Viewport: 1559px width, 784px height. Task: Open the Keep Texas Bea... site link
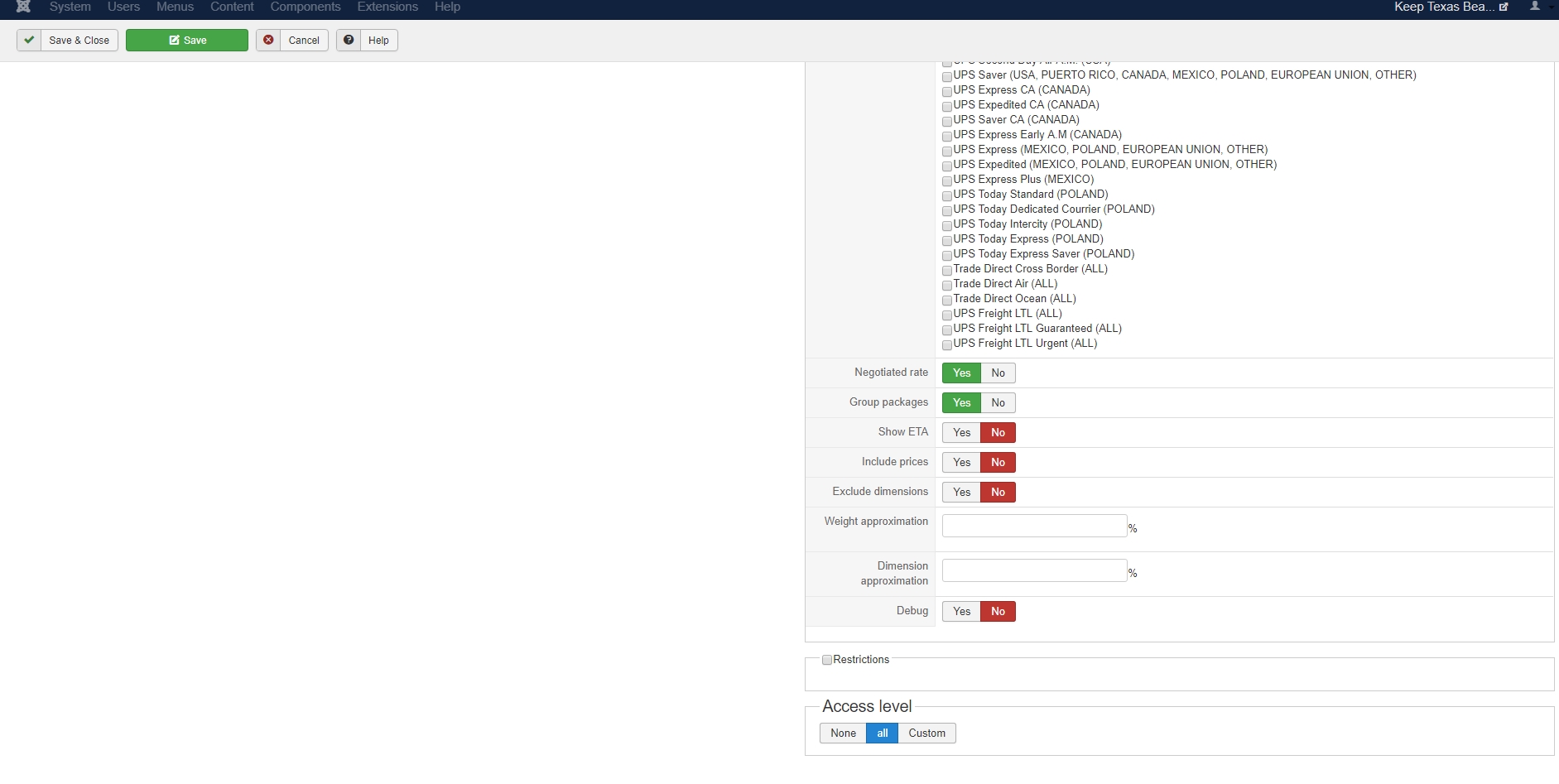[x=1451, y=7]
